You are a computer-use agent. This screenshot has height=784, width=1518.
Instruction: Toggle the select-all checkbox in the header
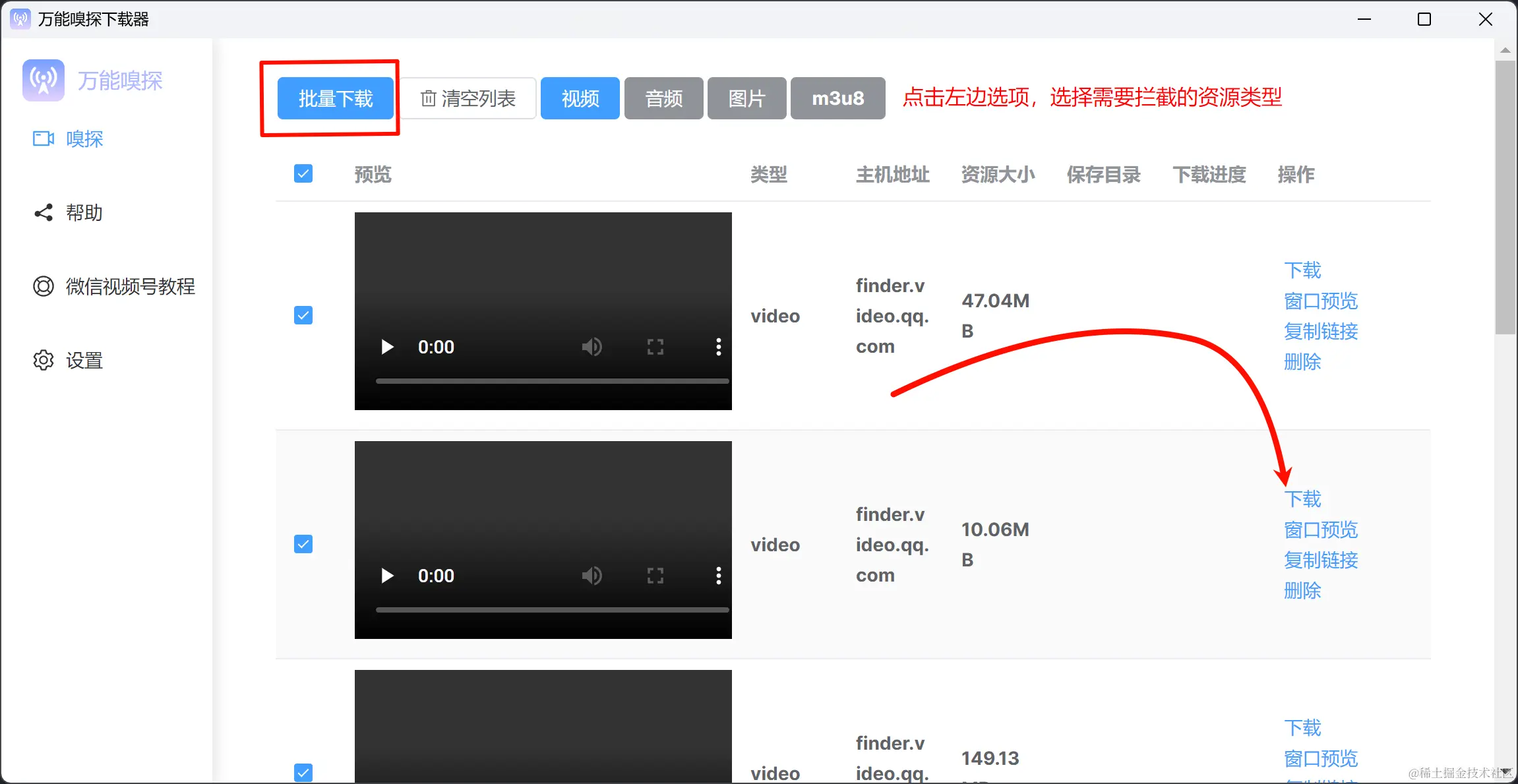303,174
